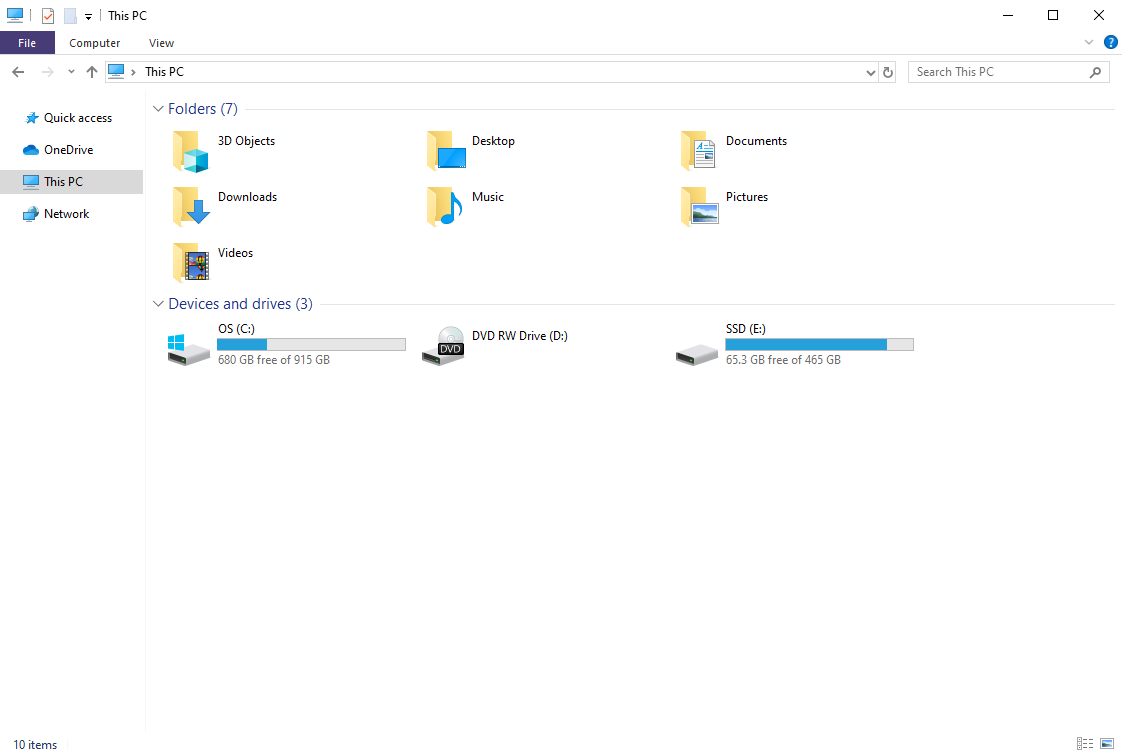Open the Videos folder icon
The height and width of the screenshot is (755, 1123).
pos(190,263)
